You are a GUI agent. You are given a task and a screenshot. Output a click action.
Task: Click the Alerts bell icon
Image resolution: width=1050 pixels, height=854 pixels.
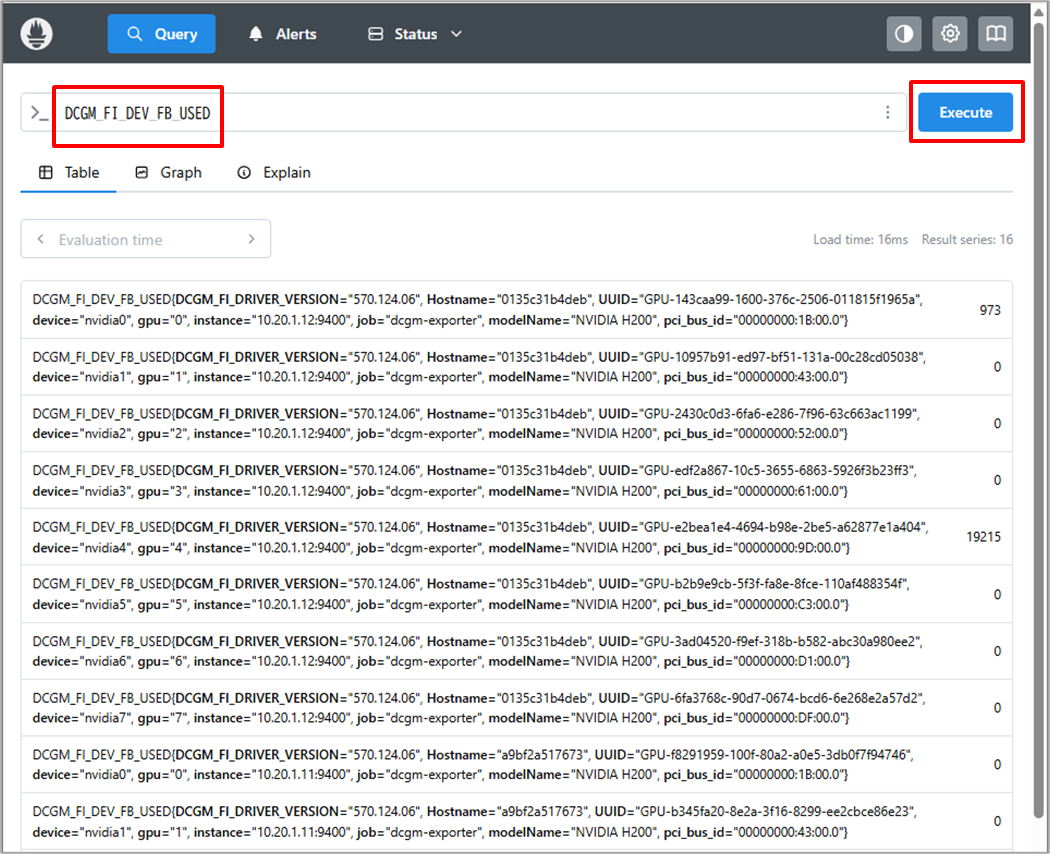(256, 34)
